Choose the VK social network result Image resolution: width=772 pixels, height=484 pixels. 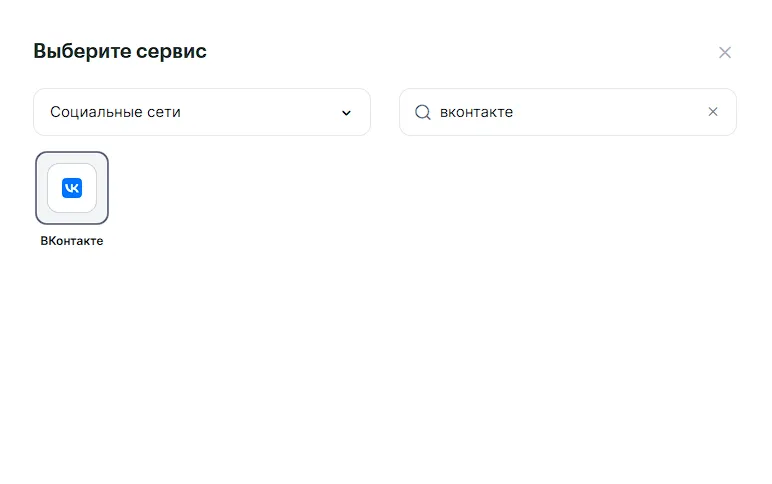[x=72, y=188]
